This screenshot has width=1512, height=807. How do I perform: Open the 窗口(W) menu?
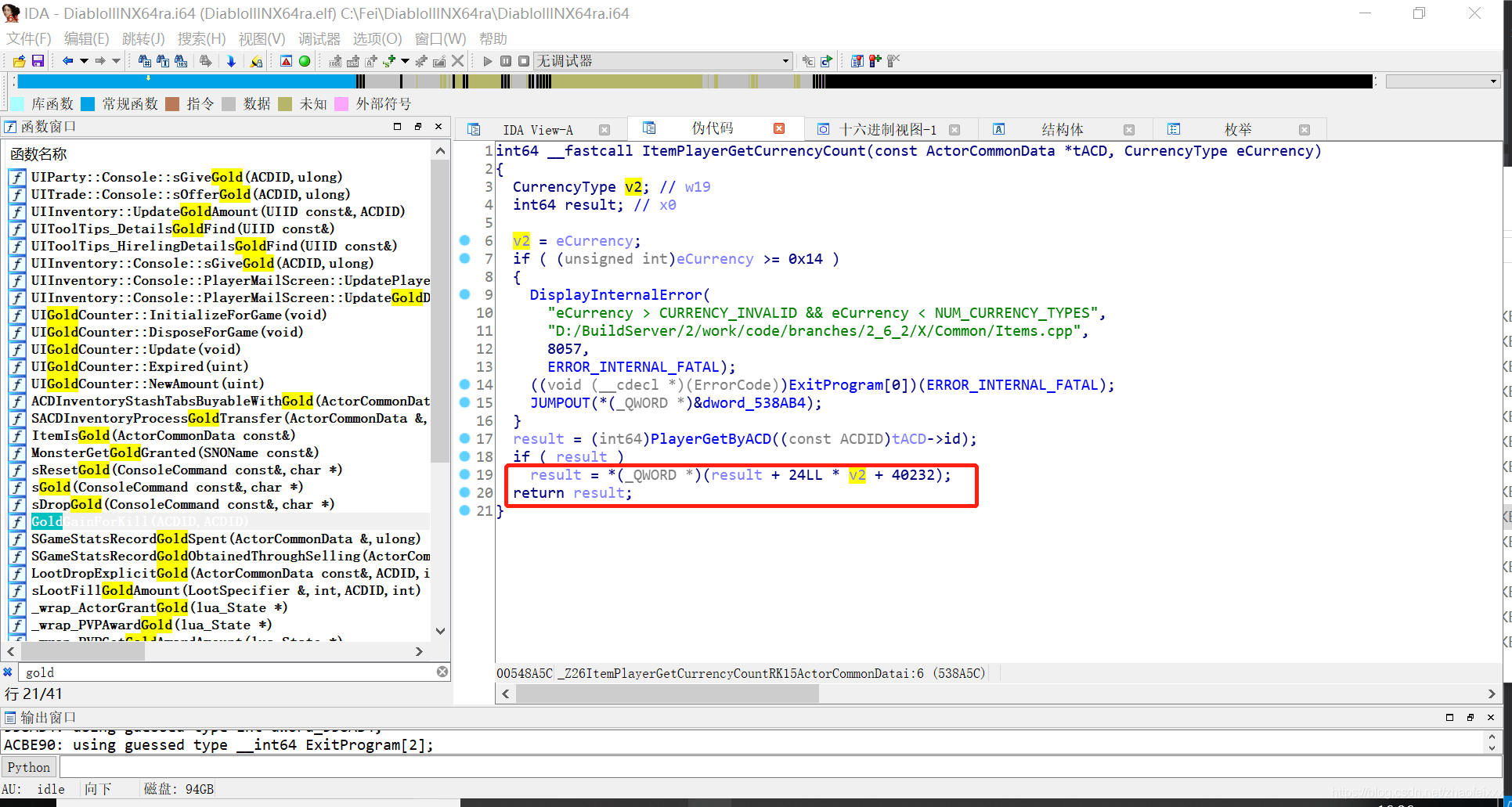pyautogui.click(x=440, y=38)
